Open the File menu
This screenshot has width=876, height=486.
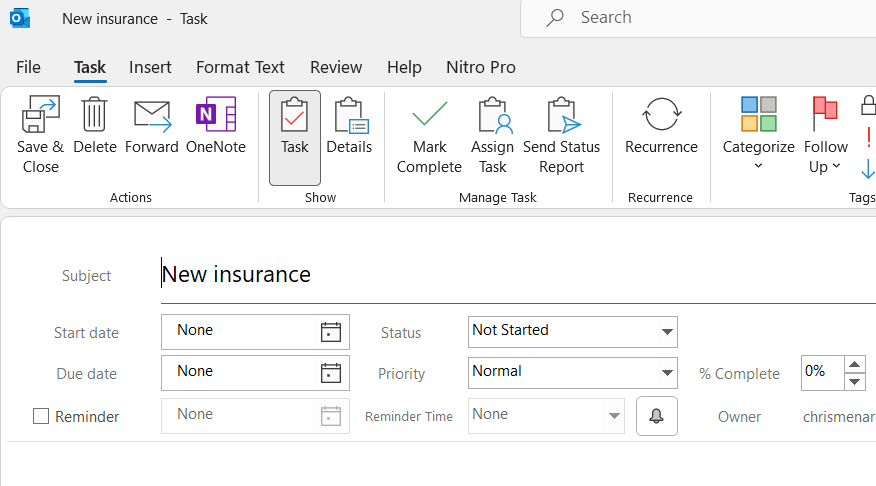pos(28,68)
